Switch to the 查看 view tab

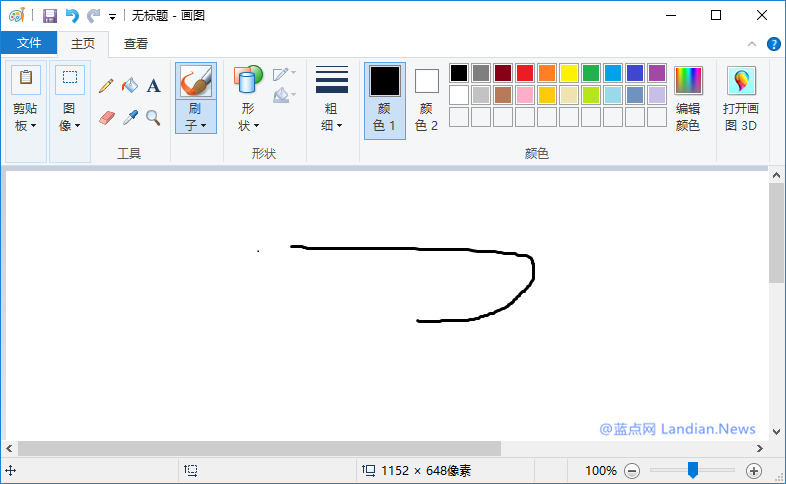[136, 44]
